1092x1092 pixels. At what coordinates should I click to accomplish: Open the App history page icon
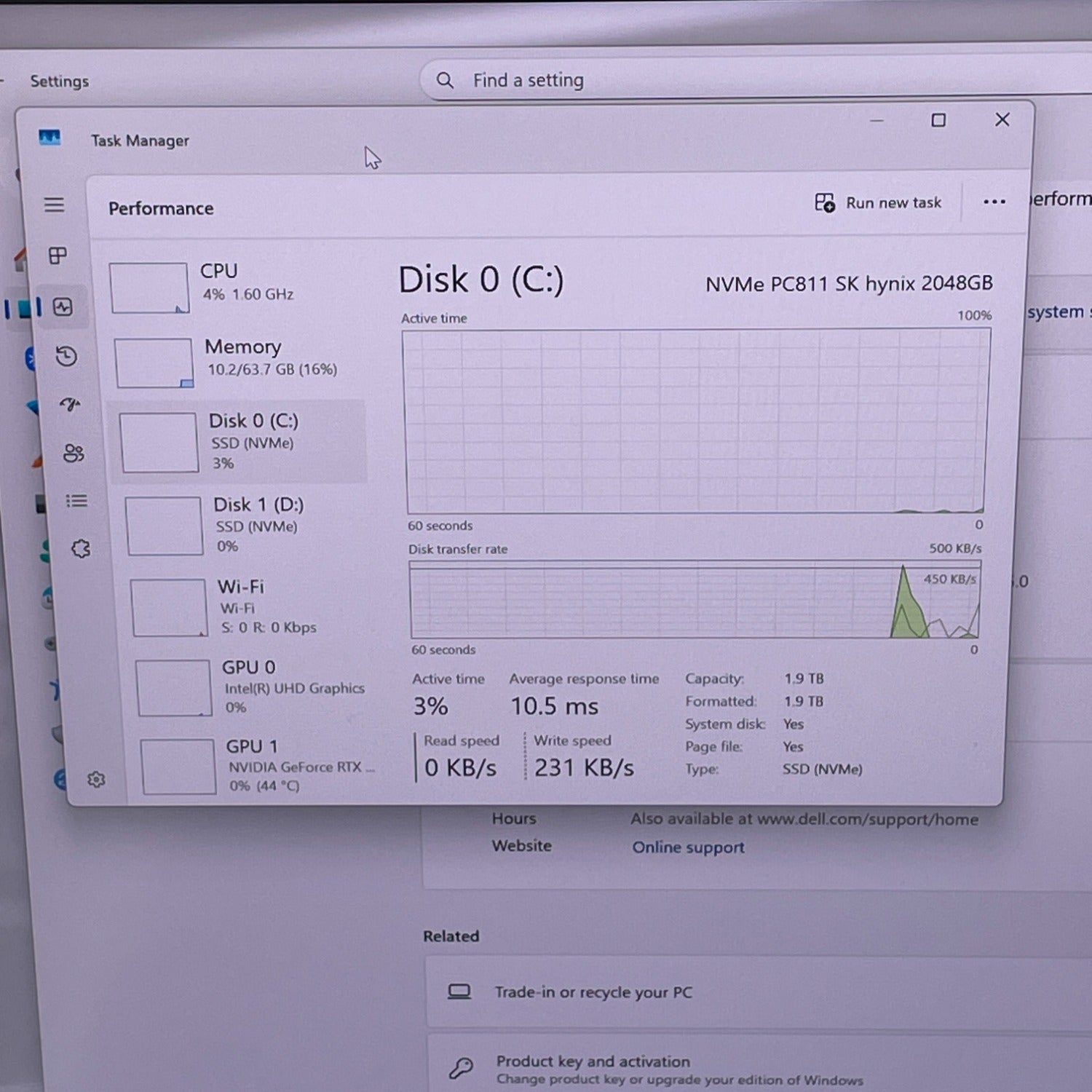coord(66,356)
